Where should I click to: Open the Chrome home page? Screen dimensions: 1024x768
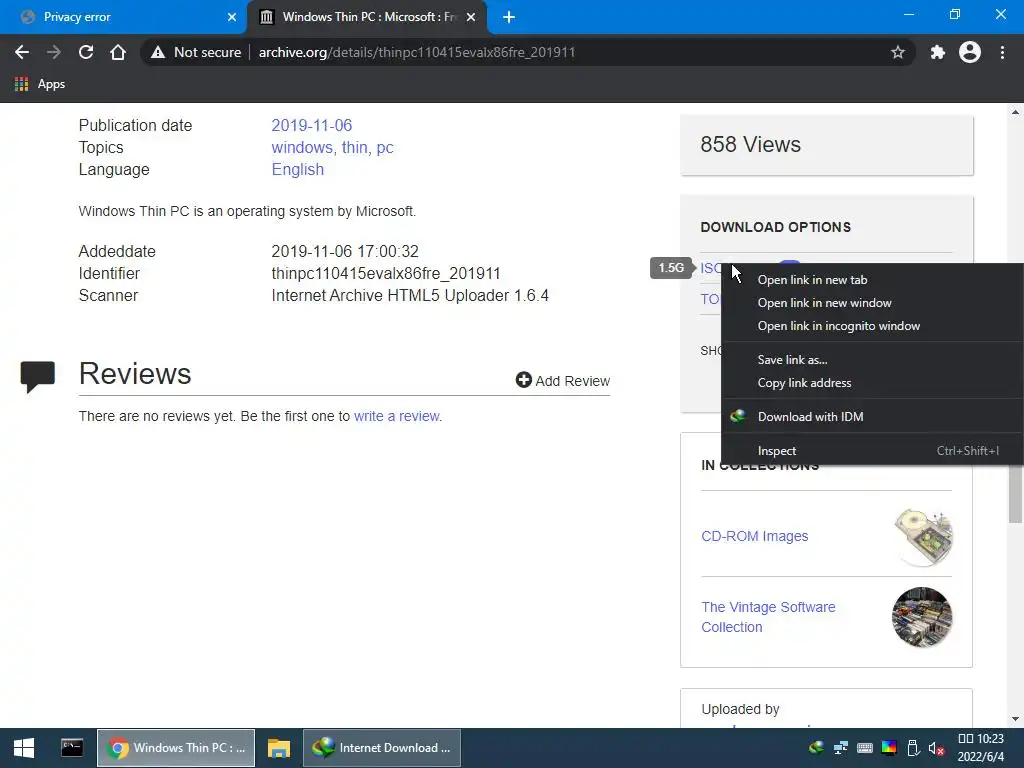118,52
